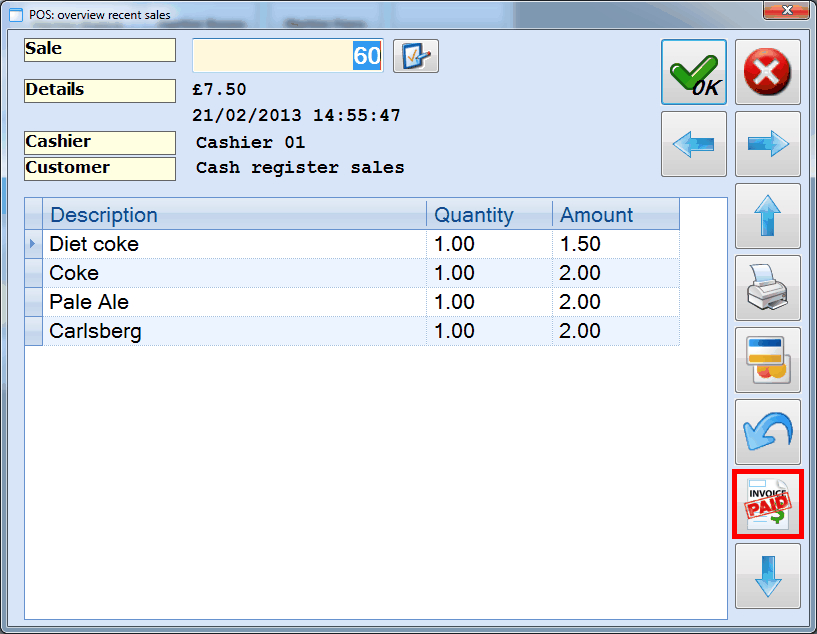Click the green OK checkmark button
This screenshot has height=634, width=817.
(693, 72)
